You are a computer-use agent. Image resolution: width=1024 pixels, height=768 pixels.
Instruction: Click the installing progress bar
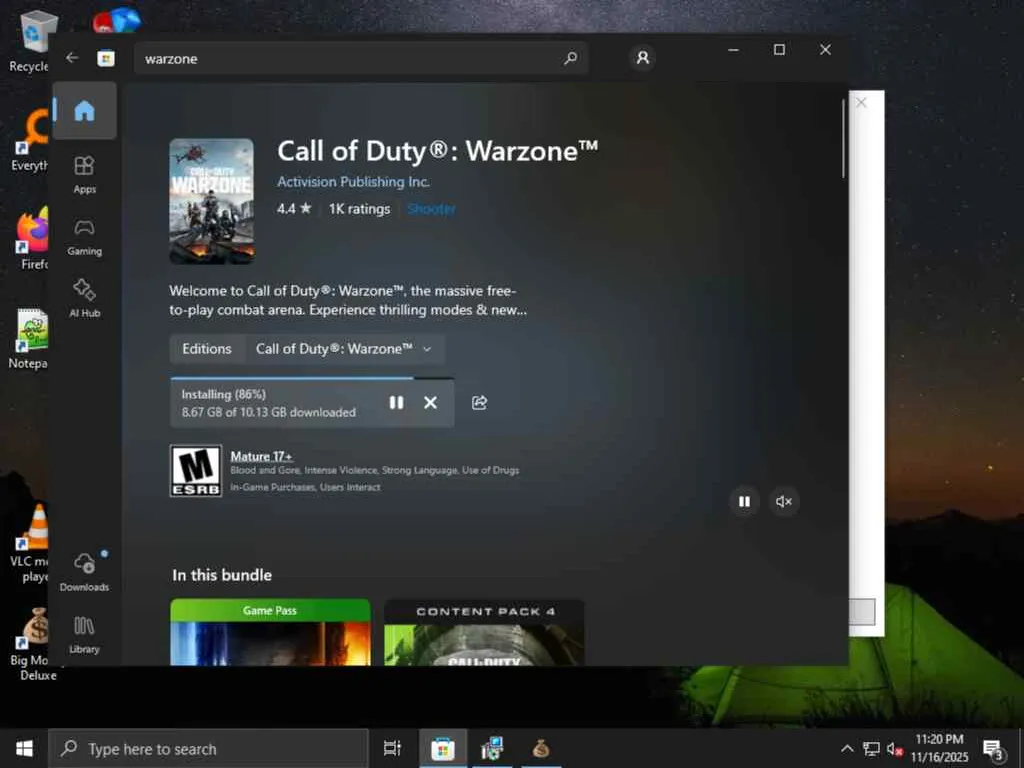pos(312,378)
